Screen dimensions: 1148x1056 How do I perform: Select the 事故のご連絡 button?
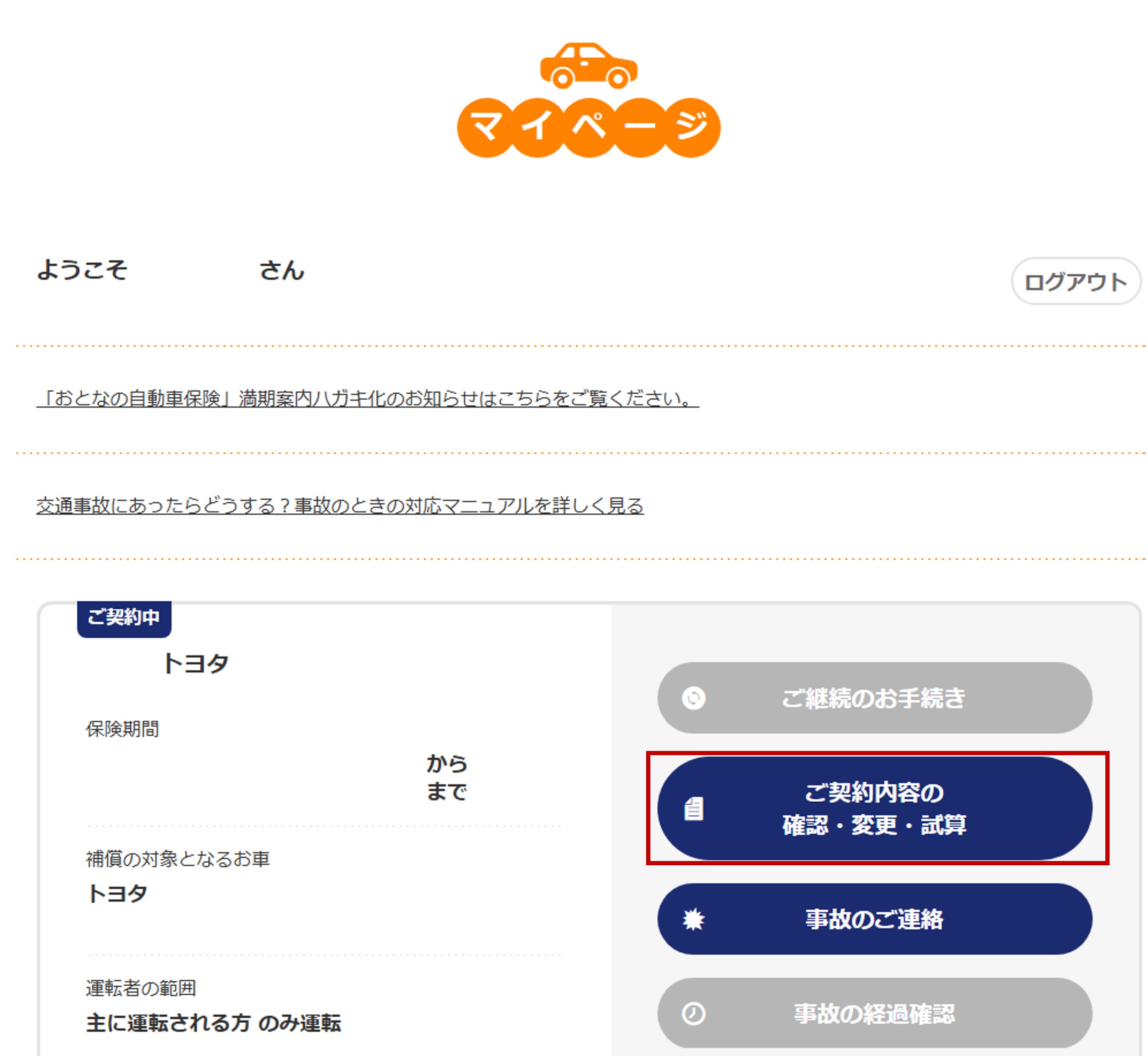pos(874,919)
